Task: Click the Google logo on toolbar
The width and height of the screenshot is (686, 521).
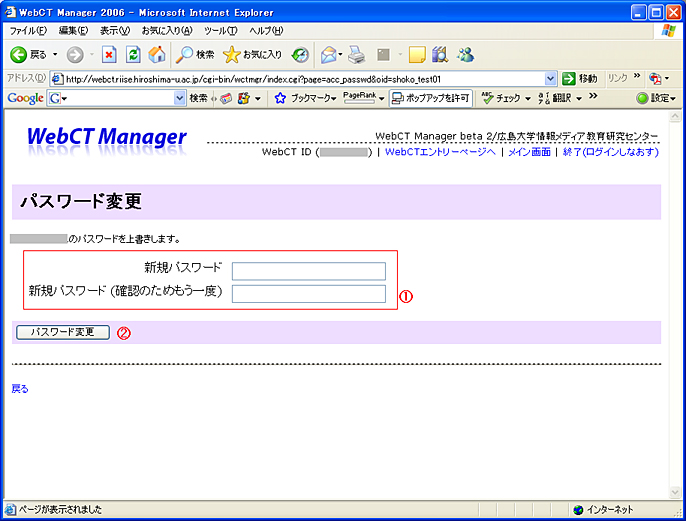Action: [25, 98]
